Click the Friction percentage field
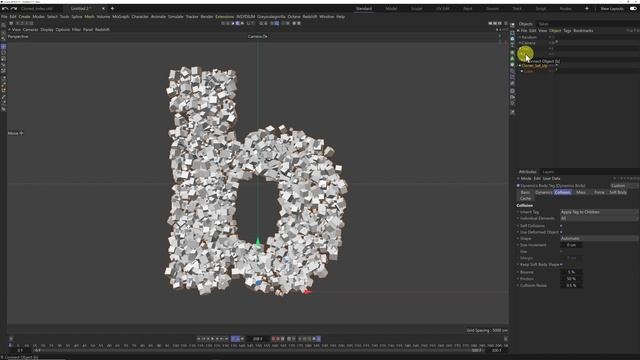 tap(571, 279)
